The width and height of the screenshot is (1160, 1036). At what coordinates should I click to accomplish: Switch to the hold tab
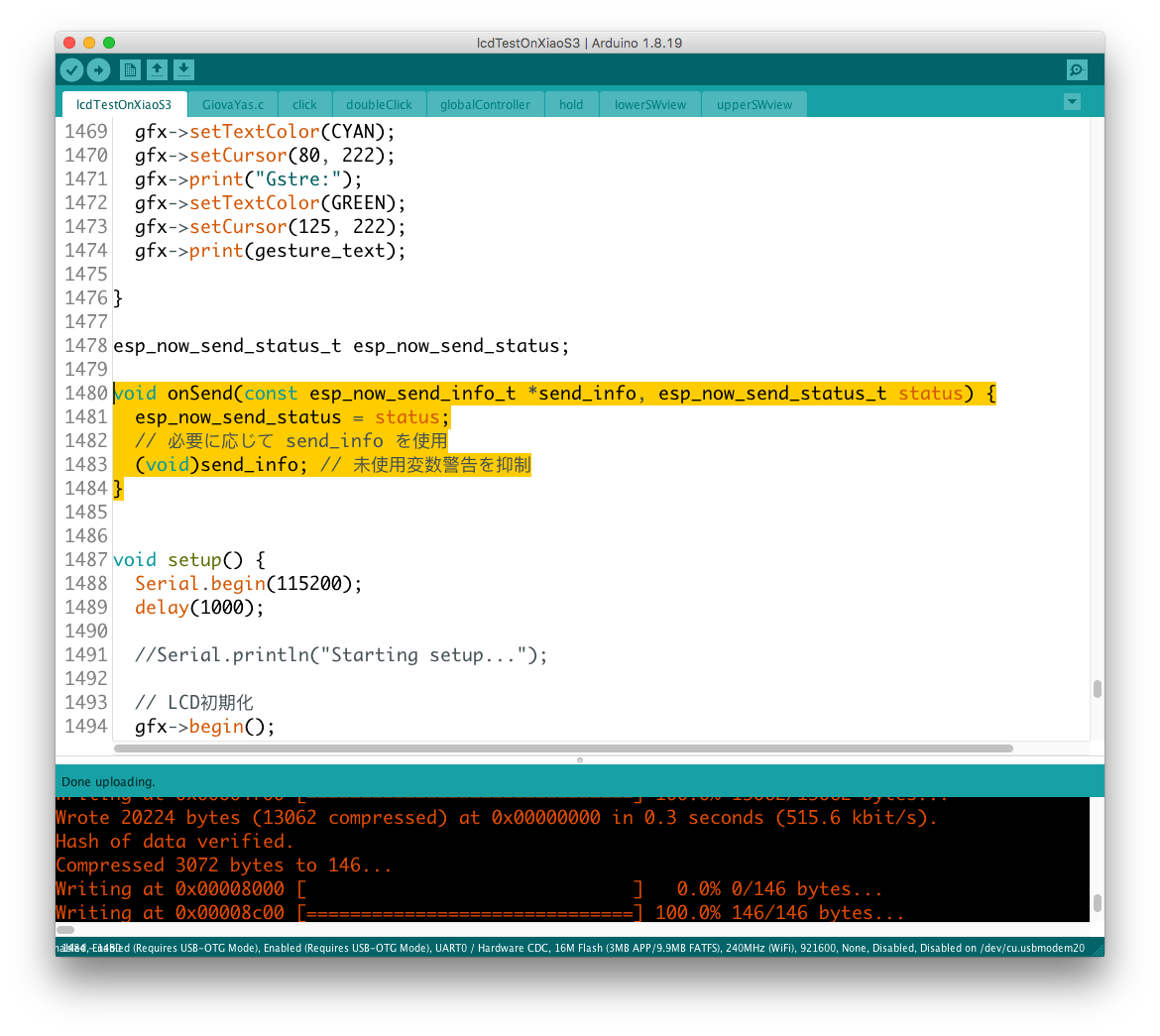pos(571,104)
